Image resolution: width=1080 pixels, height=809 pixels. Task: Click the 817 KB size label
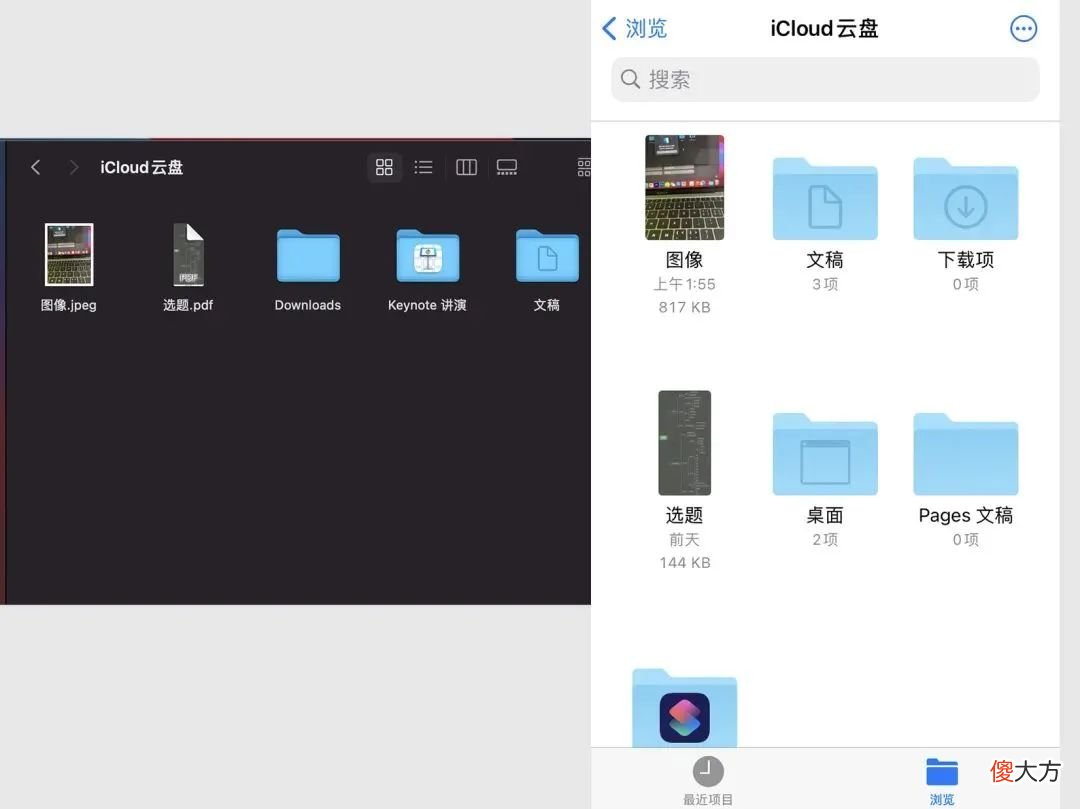click(685, 307)
